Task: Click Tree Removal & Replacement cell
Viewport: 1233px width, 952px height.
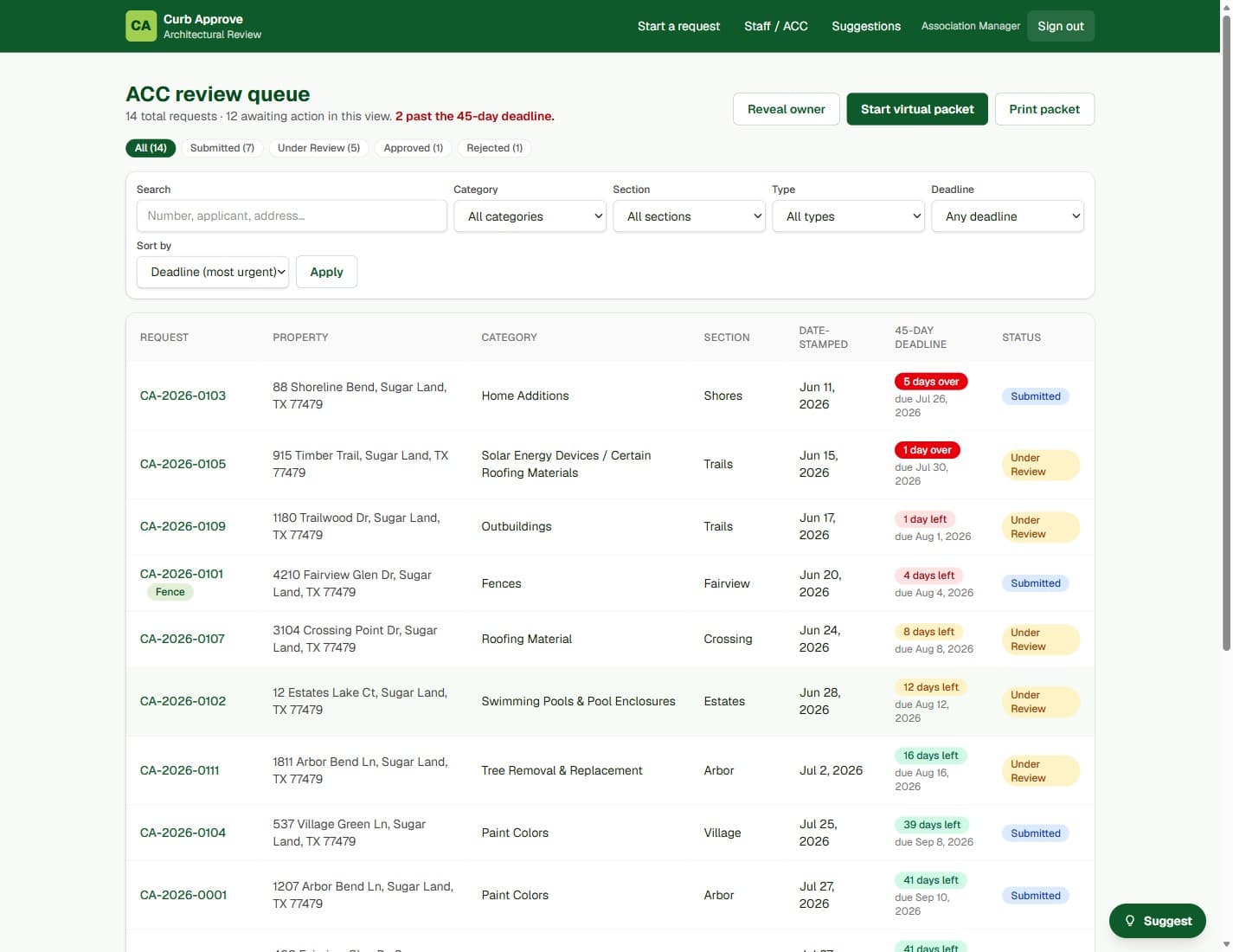Action: point(562,770)
